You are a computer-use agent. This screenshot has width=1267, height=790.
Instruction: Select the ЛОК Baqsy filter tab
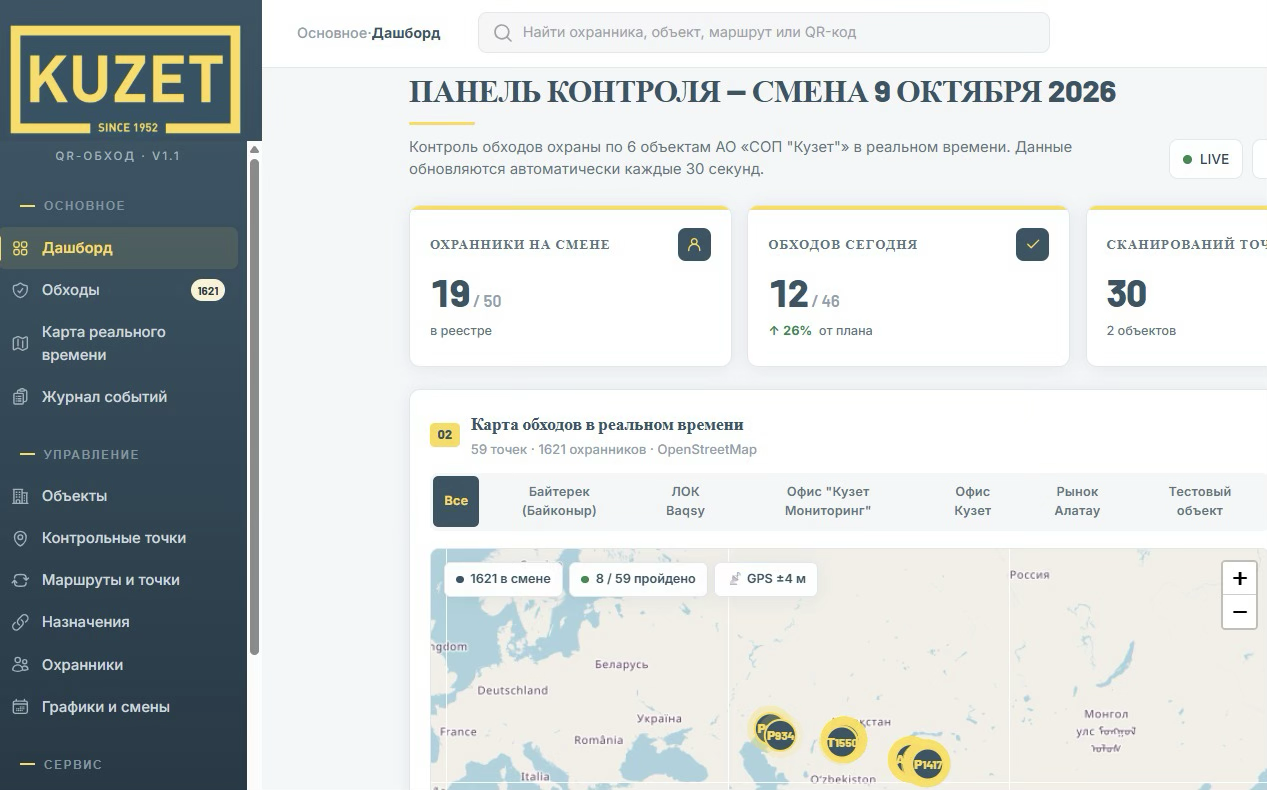tap(685, 501)
